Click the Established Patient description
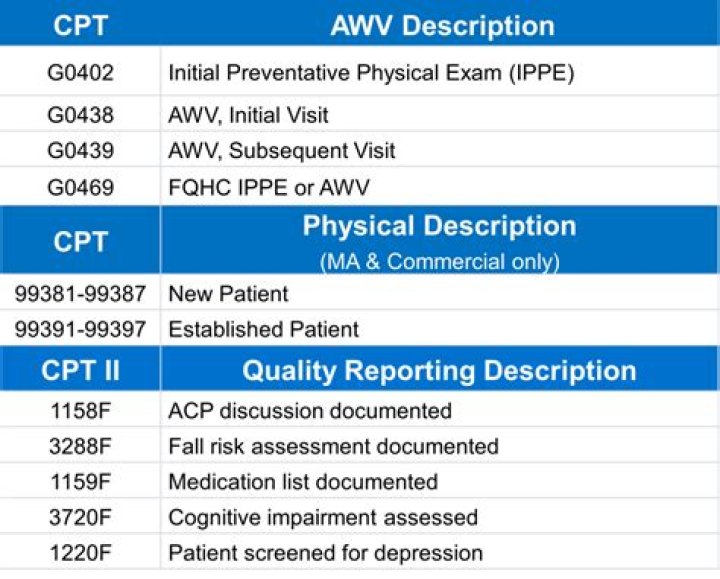 click(264, 329)
